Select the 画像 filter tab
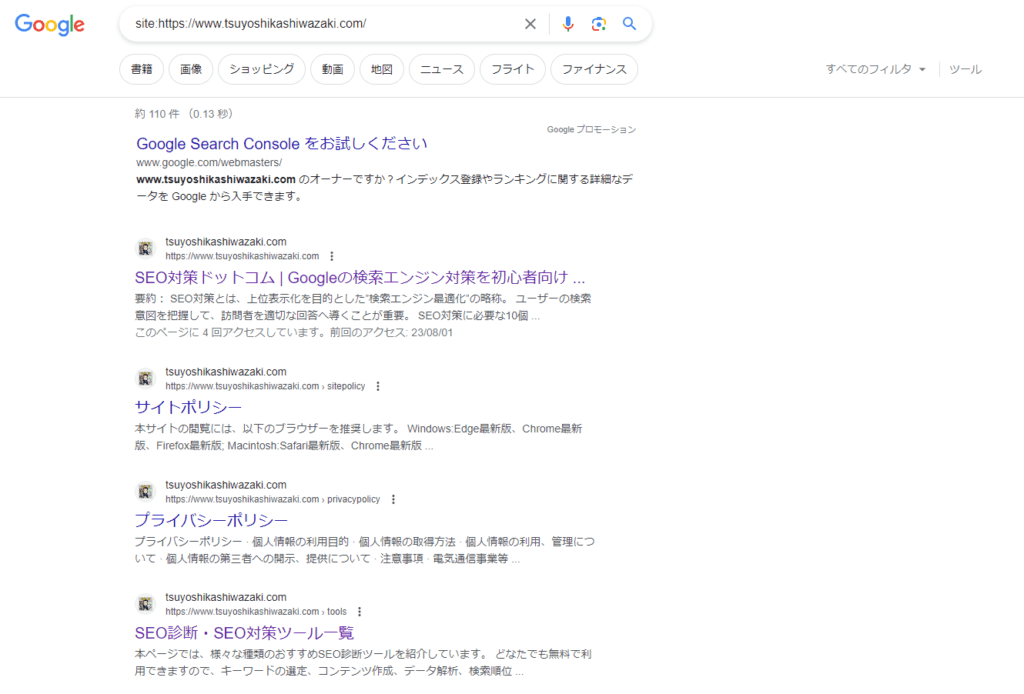The image size is (1024, 694). [191, 69]
